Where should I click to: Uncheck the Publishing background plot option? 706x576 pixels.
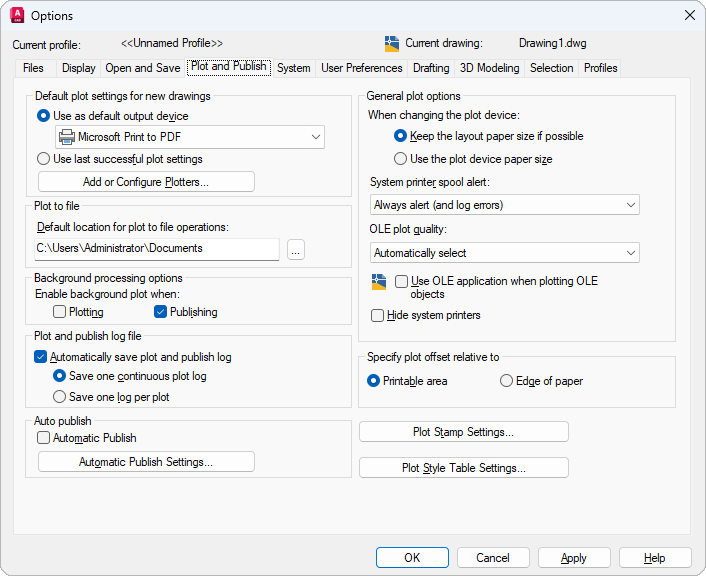pos(160,312)
